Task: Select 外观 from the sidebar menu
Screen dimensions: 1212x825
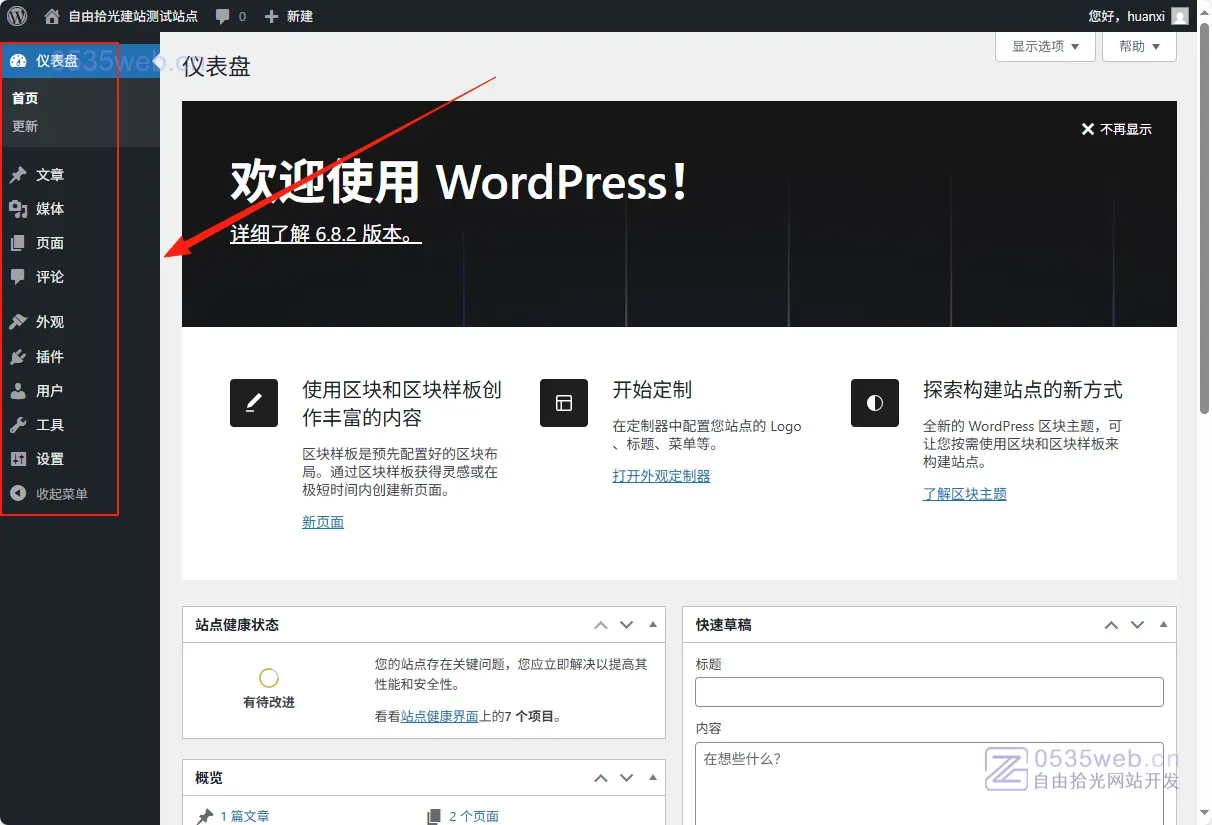Action: (x=50, y=322)
